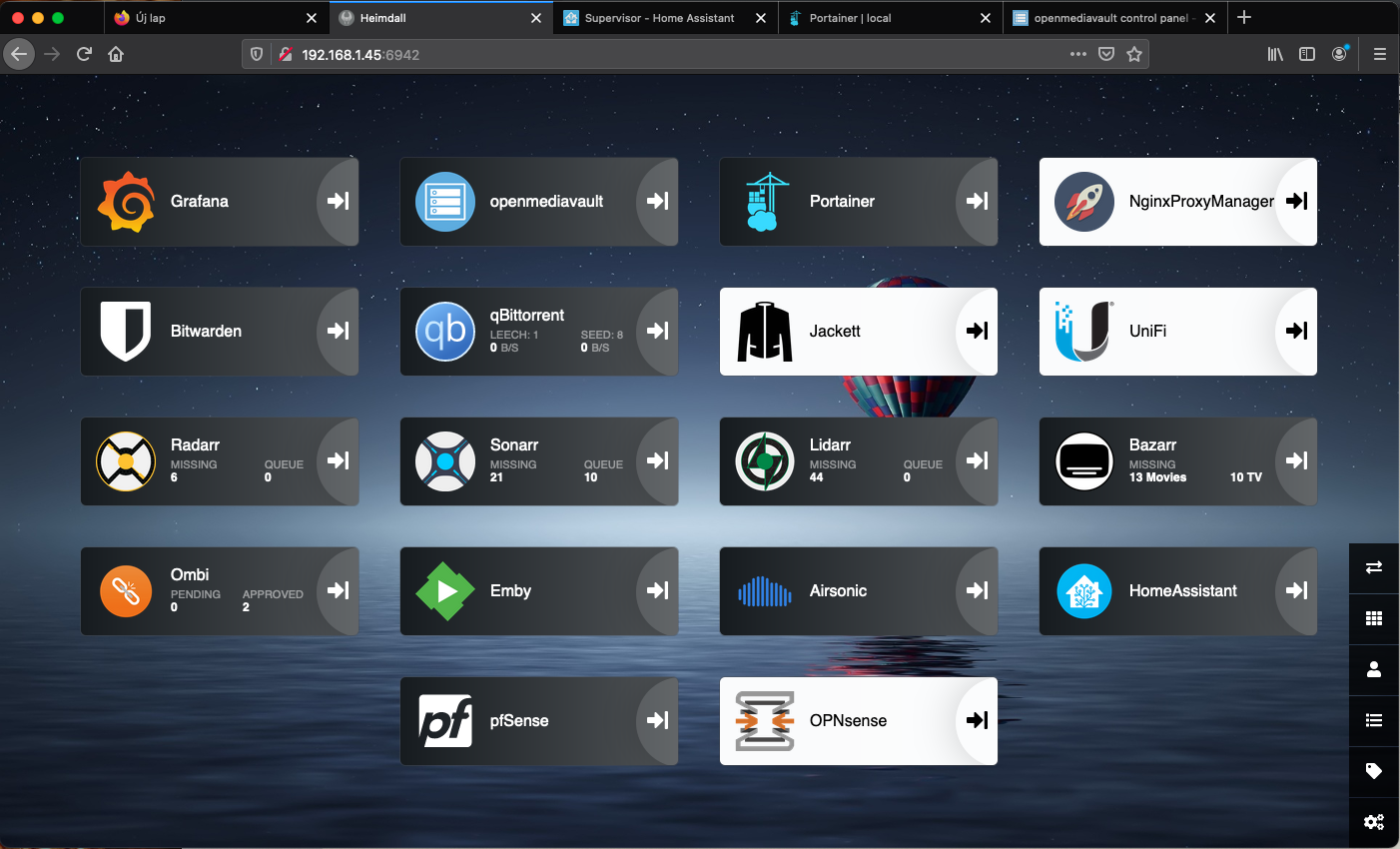This screenshot has width=1400, height=849.
Task: Open the Firefox library icon
Action: (x=1275, y=54)
